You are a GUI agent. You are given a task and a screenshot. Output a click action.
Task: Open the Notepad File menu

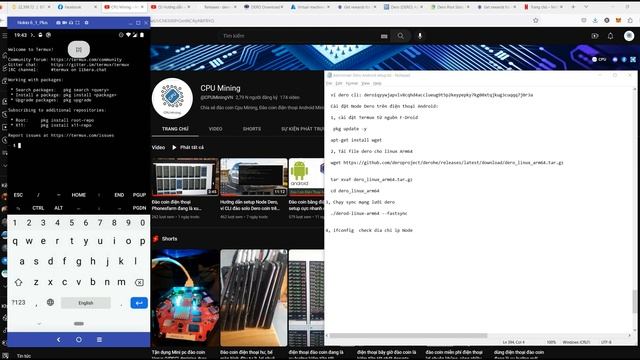(x=329, y=83)
